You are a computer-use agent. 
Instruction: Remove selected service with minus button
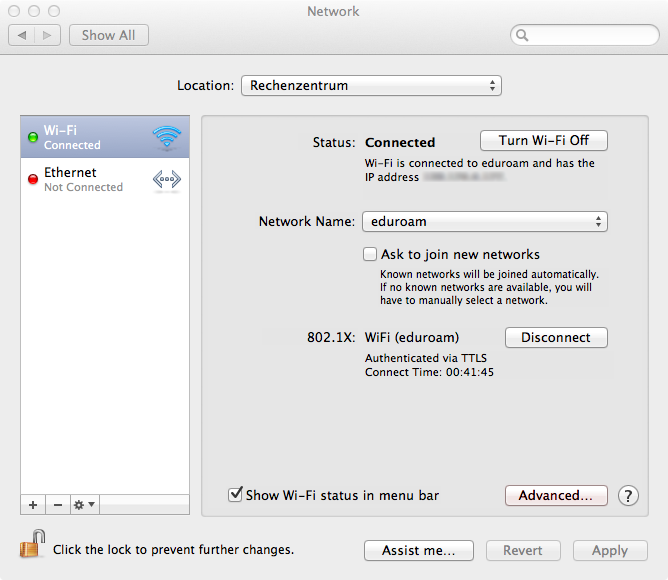tap(57, 505)
